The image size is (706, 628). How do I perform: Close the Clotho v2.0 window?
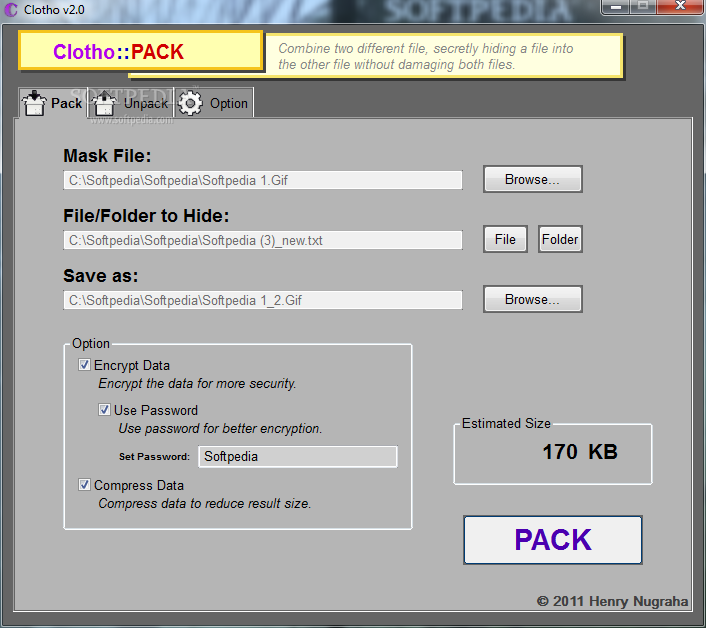(x=680, y=6)
